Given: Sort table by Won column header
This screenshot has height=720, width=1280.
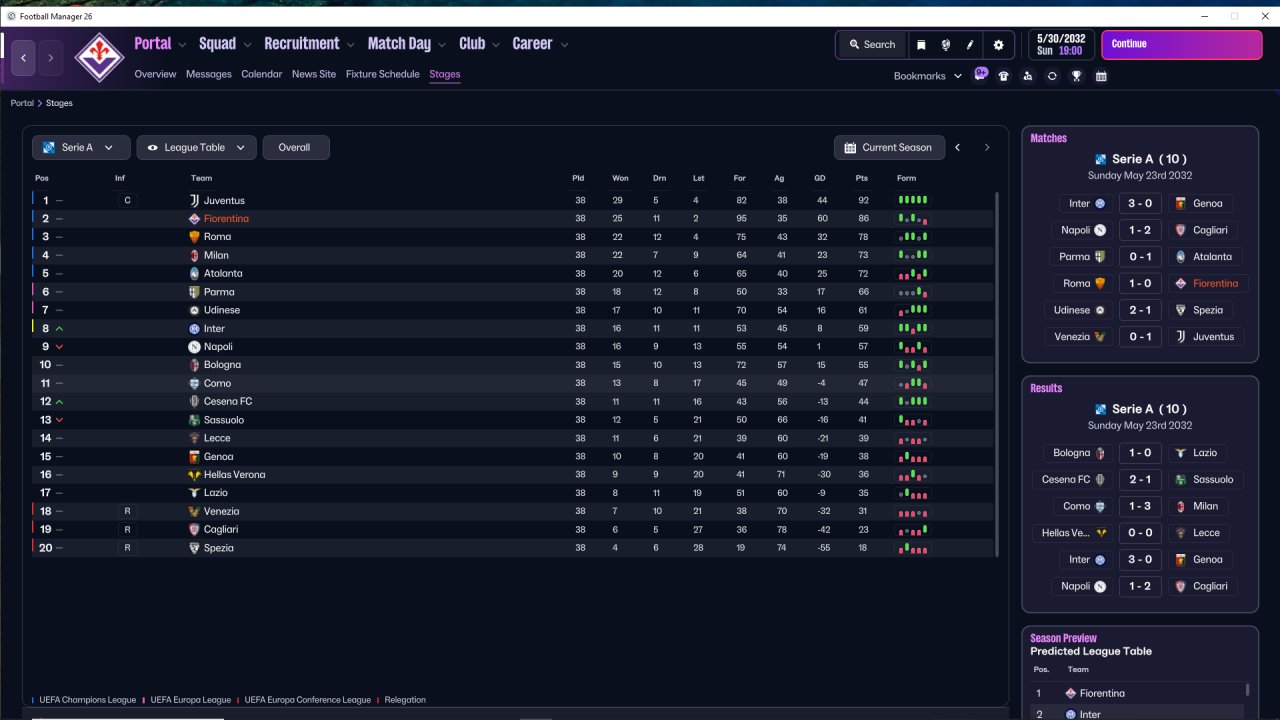Looking at the screenshot, I should [620, 178].
